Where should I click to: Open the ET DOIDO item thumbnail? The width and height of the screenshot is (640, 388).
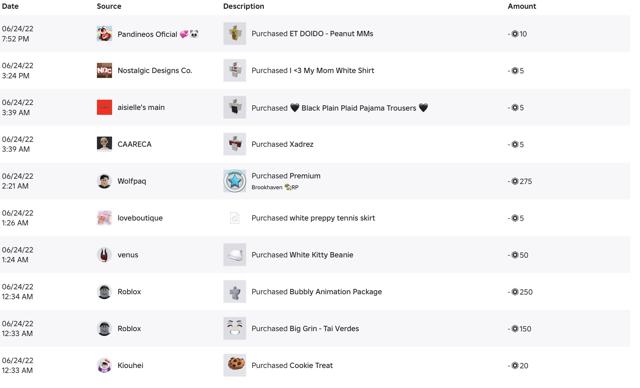[x=235, y=33]
